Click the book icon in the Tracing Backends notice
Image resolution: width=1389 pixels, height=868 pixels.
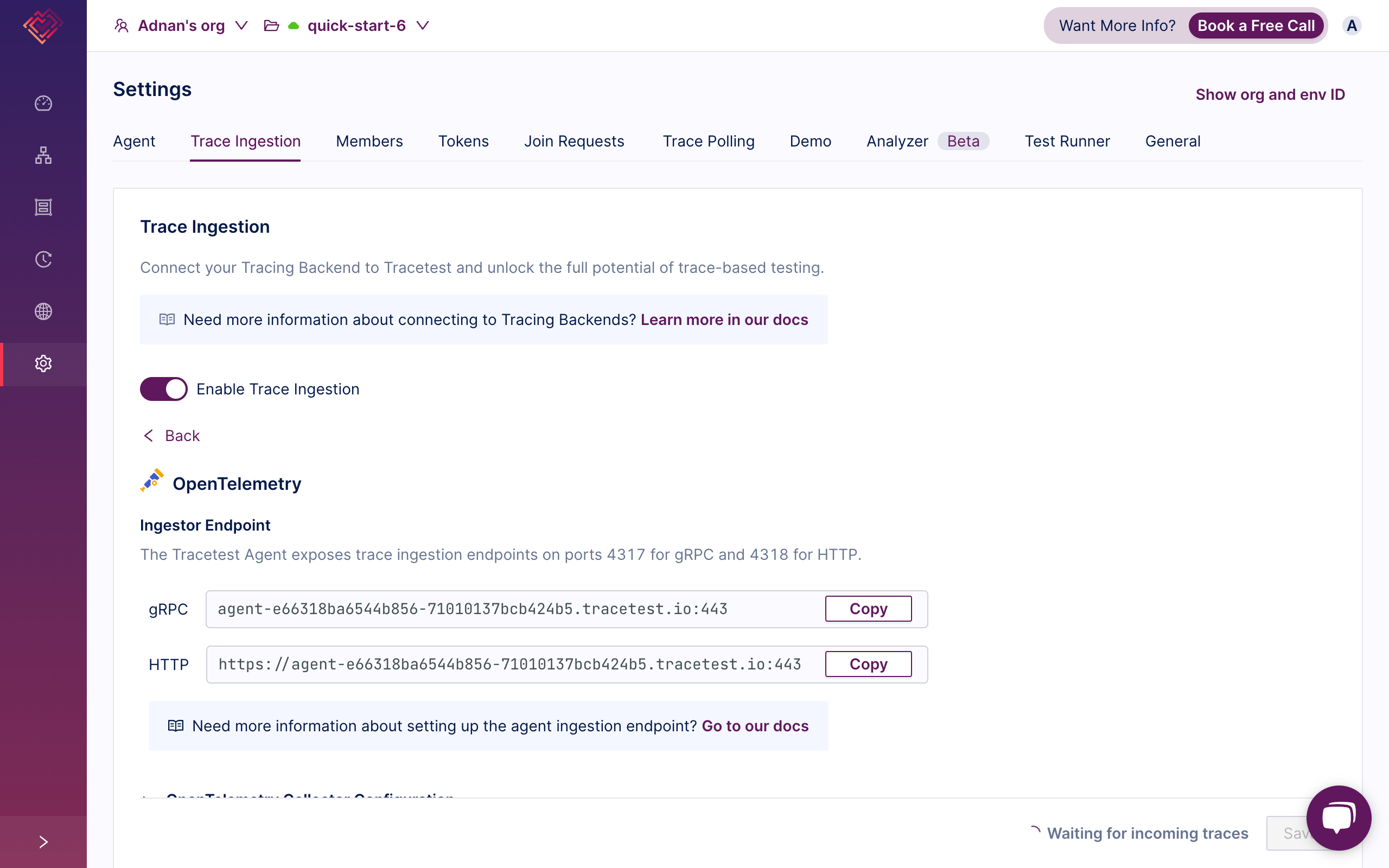tap(167, 319)
